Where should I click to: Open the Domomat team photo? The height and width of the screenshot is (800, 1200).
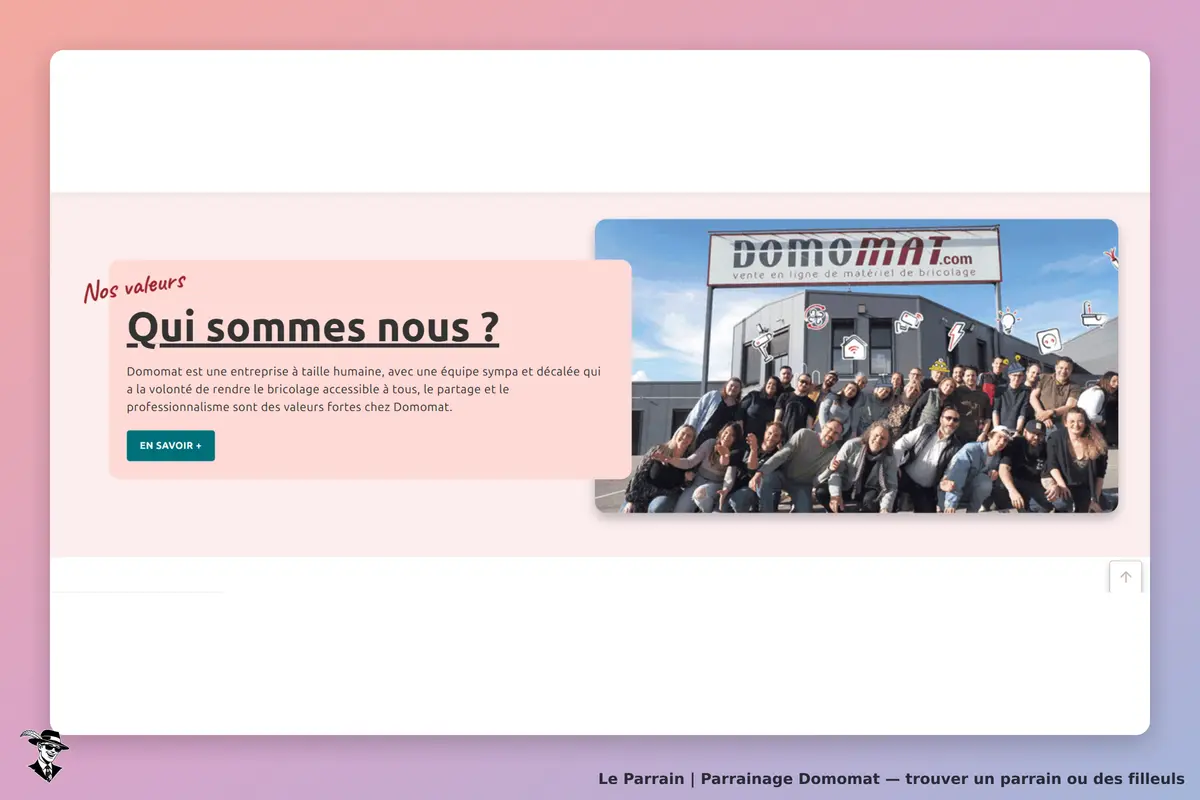tap(856, 366)
